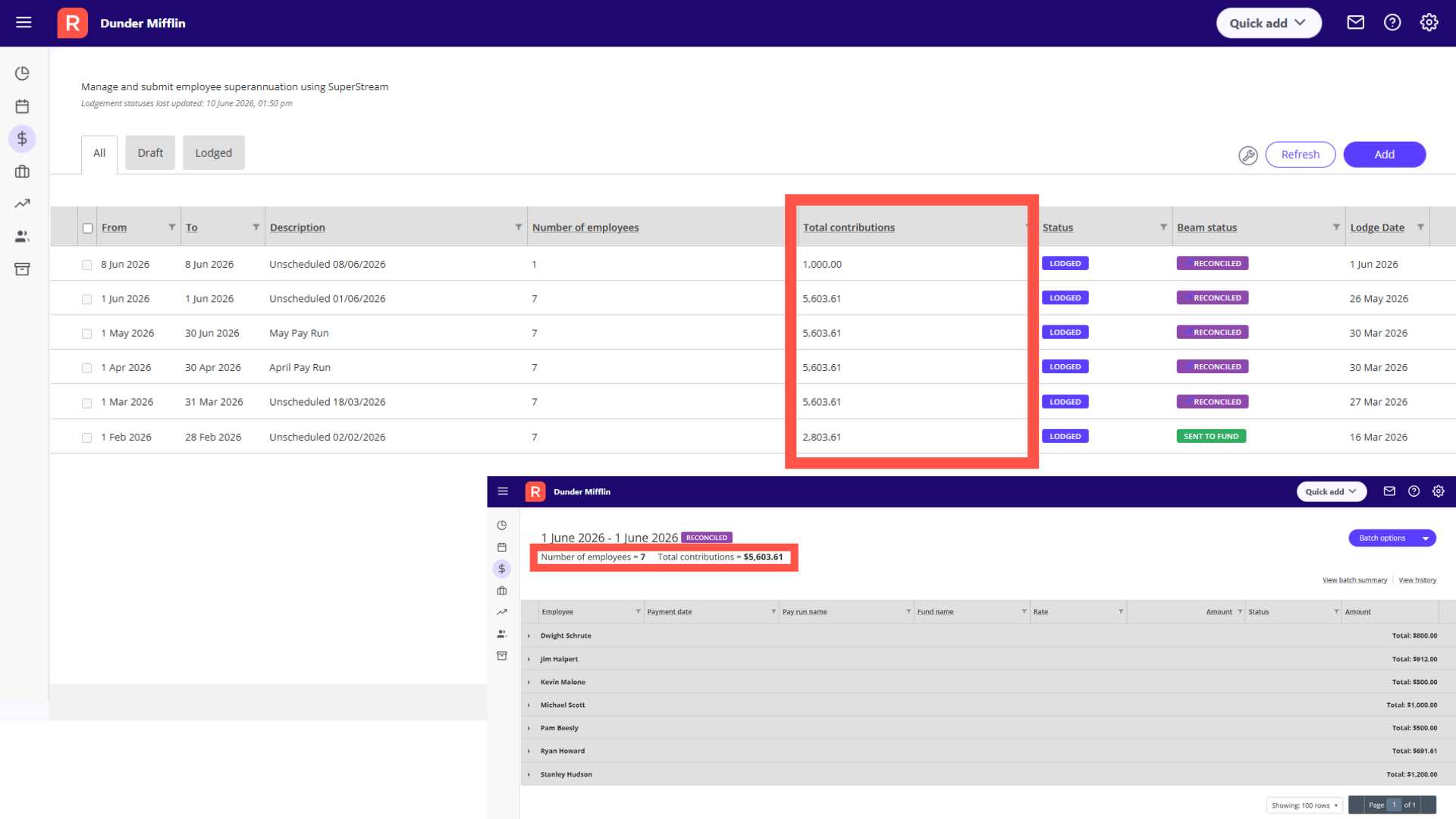Tick the checkbox for the 1 Jun 2026 row
Viewport: 1456px width, 819px height.
86,300
